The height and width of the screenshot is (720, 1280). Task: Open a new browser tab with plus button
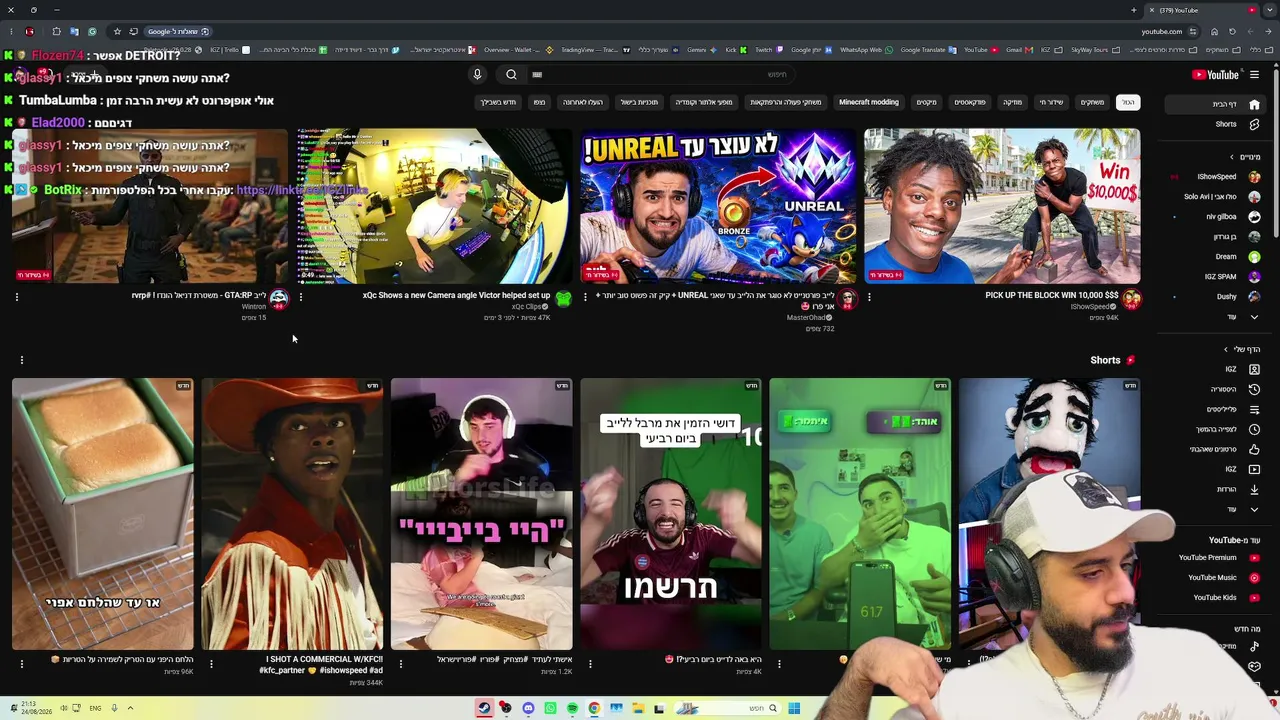tap(1134, 10)
